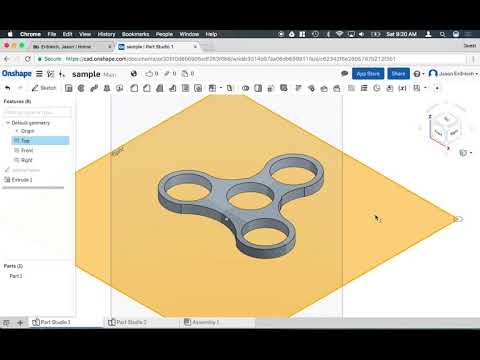This screenshot has height=360, width=480.
Task: Click the add custom features button
Action: [437, 88]
